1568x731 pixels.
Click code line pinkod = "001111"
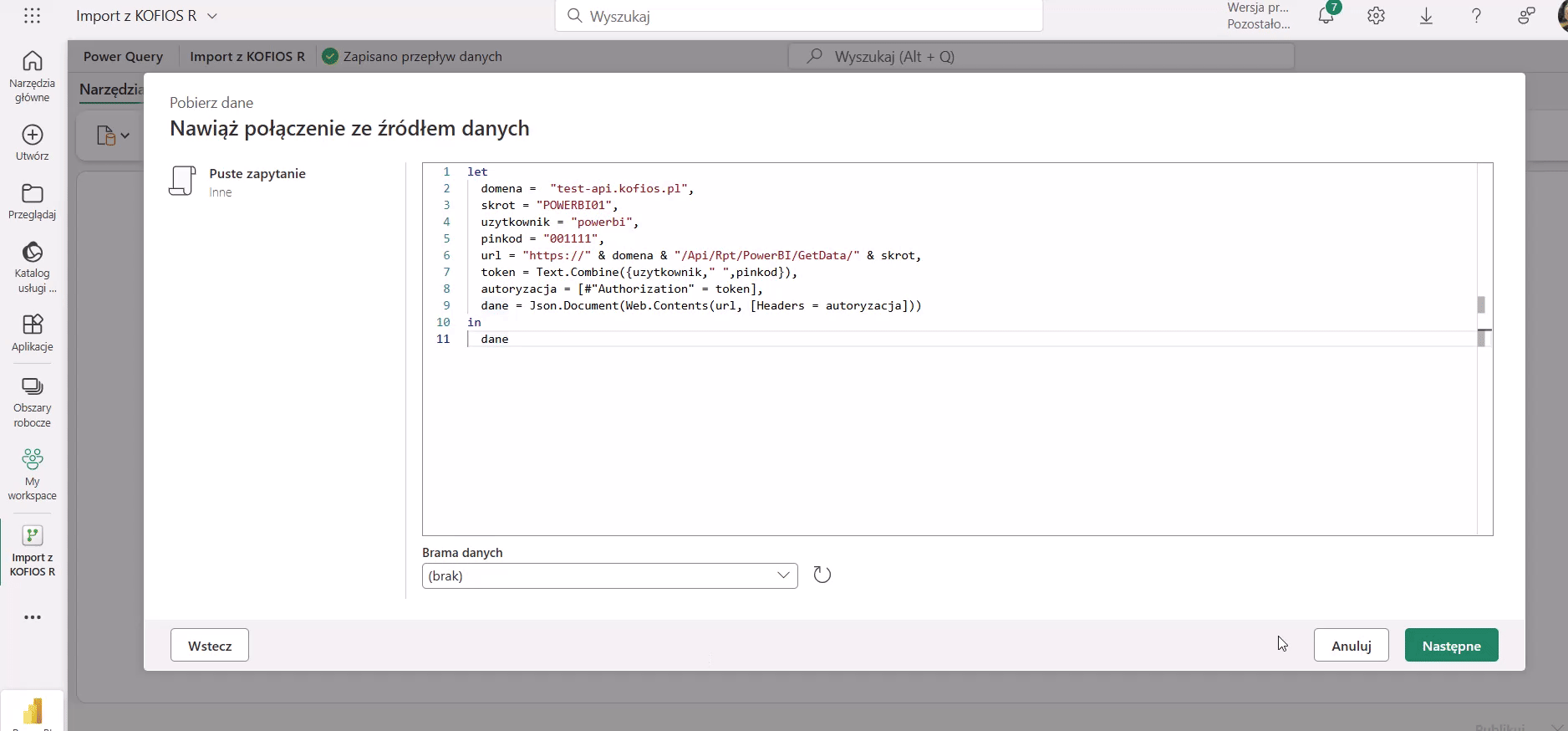pyautogui.click(x=542, y=238)
